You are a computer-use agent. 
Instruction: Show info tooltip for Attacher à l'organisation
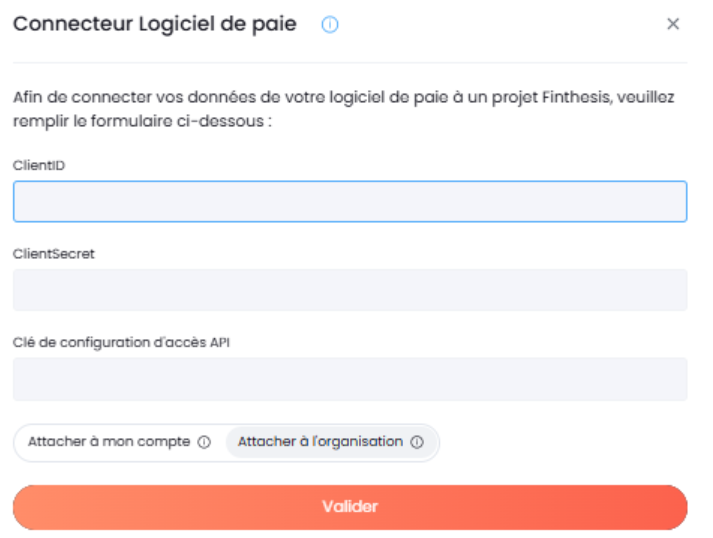coord(417,442)
